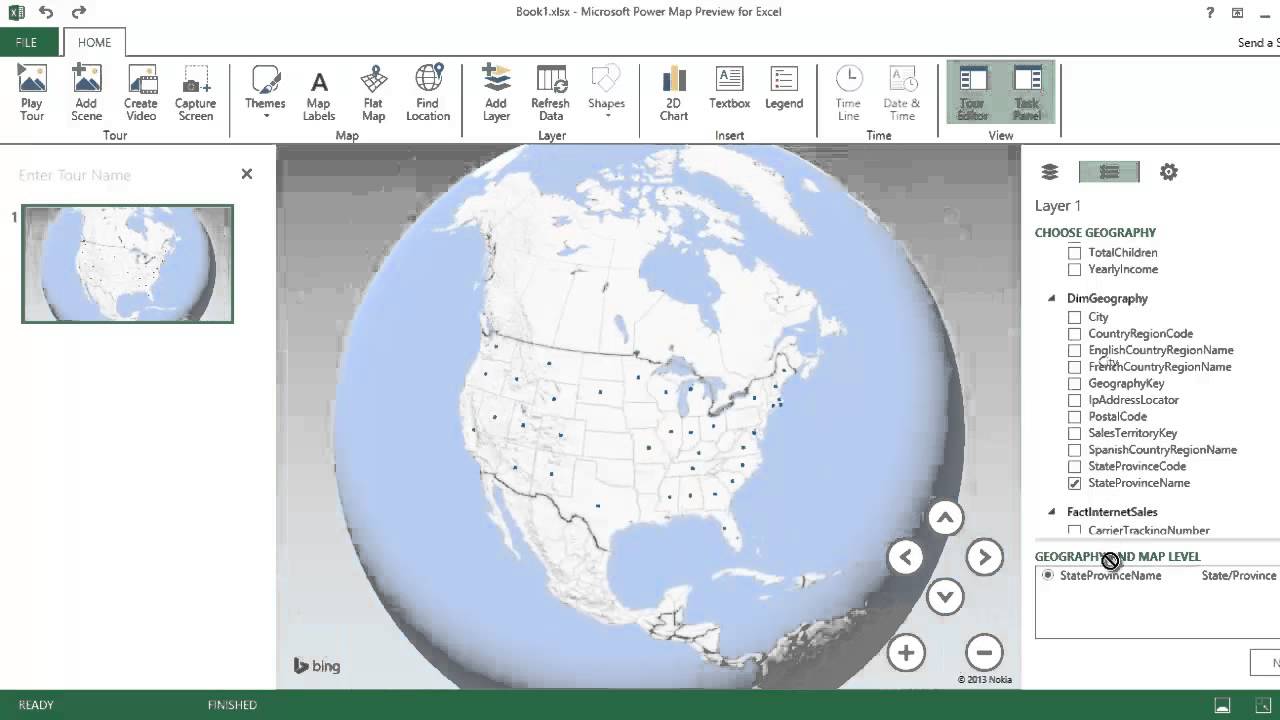Capture Screen from the ribbon
The height and width of the screenshot is (720, 1280).
[196, 93]
